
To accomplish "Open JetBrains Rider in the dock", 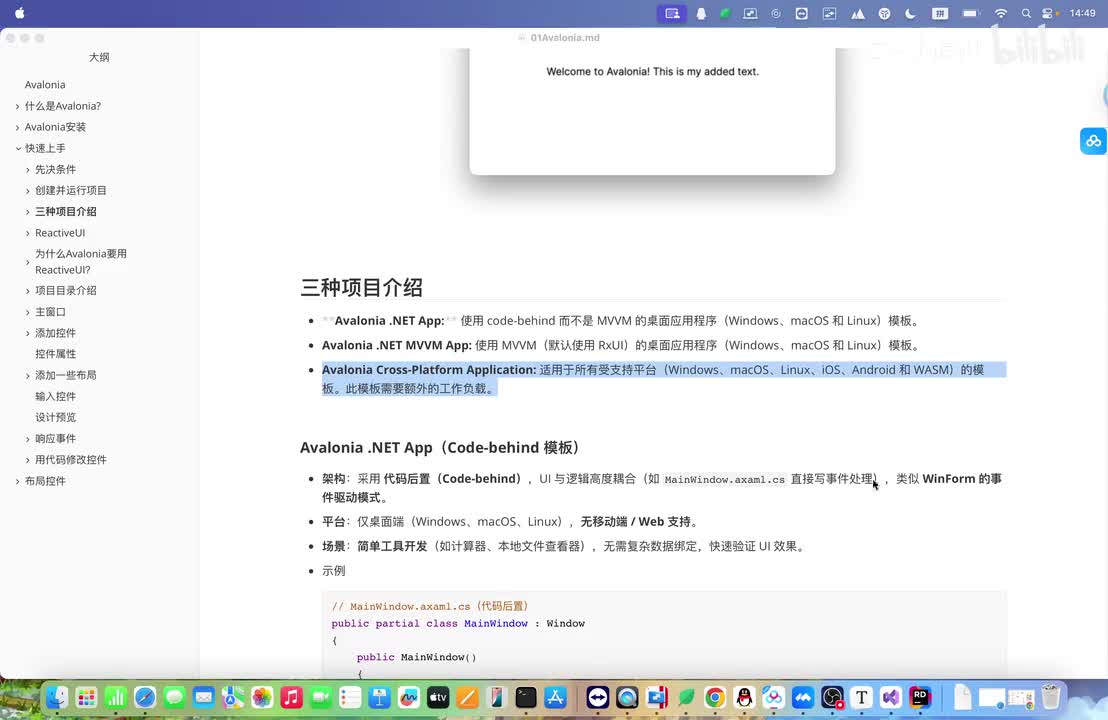I will (x=920, y=698).
